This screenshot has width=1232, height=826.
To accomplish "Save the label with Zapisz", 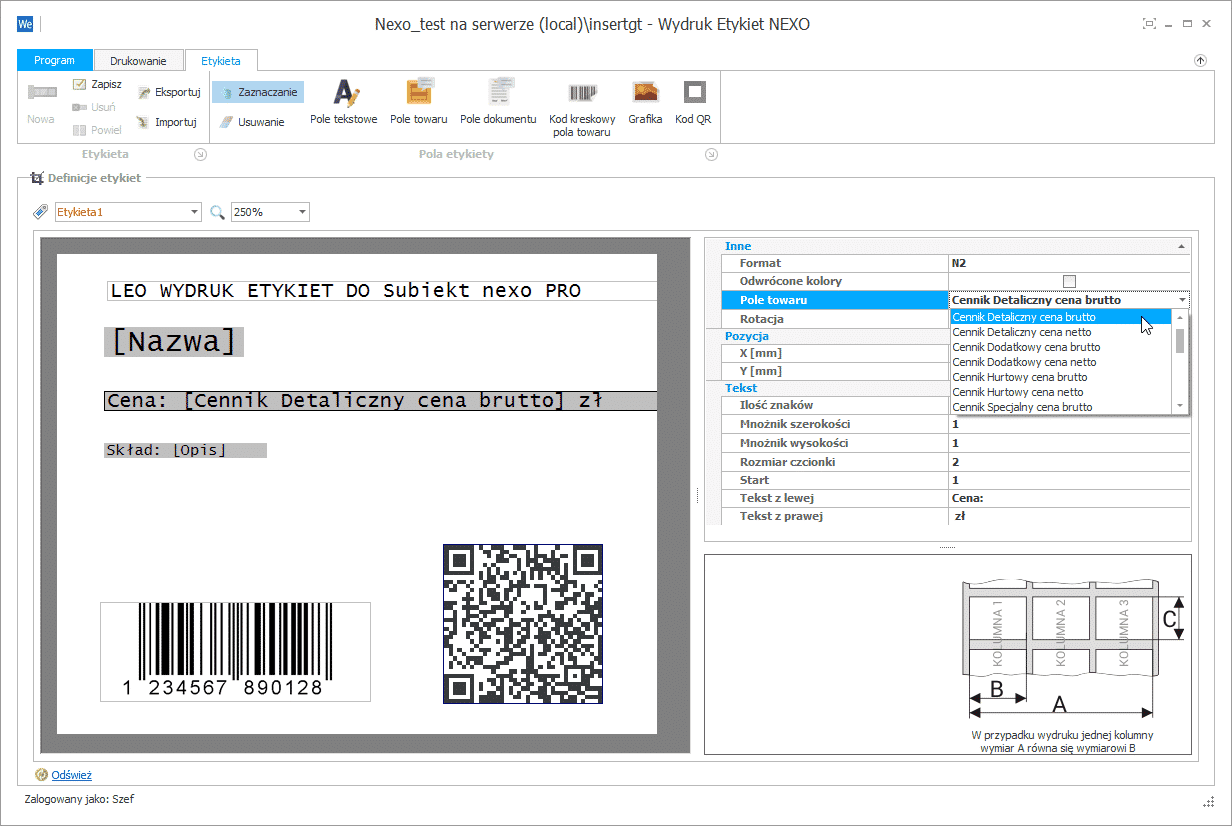I will [97, 85].
